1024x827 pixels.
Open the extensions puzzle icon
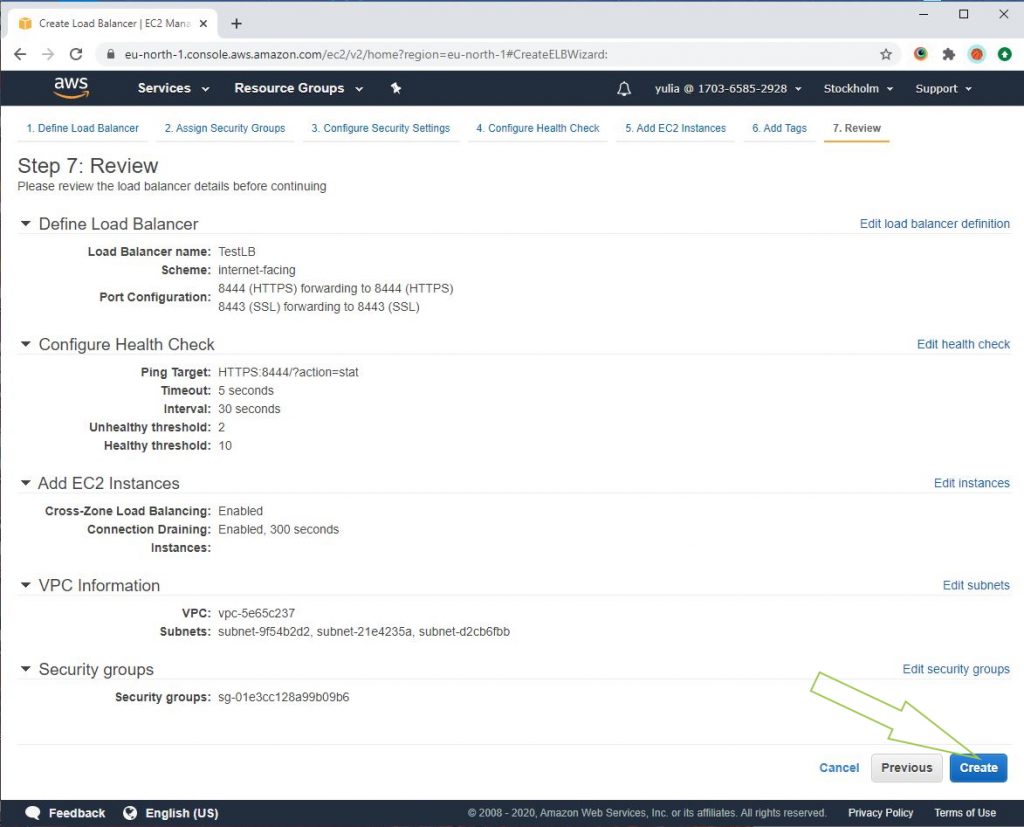pyautogui.click(x=948, y=54)
